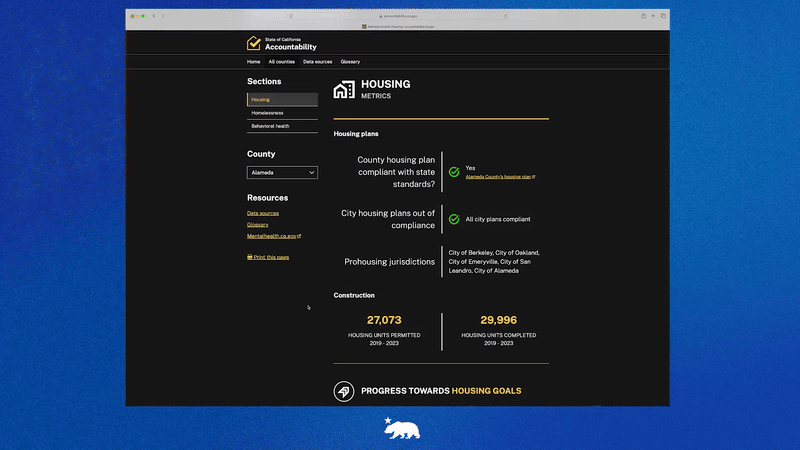This screenshot has height=450, width=800.
Task: Click the green checkmark next to county housing plan
Action: [x=454, y=172]
